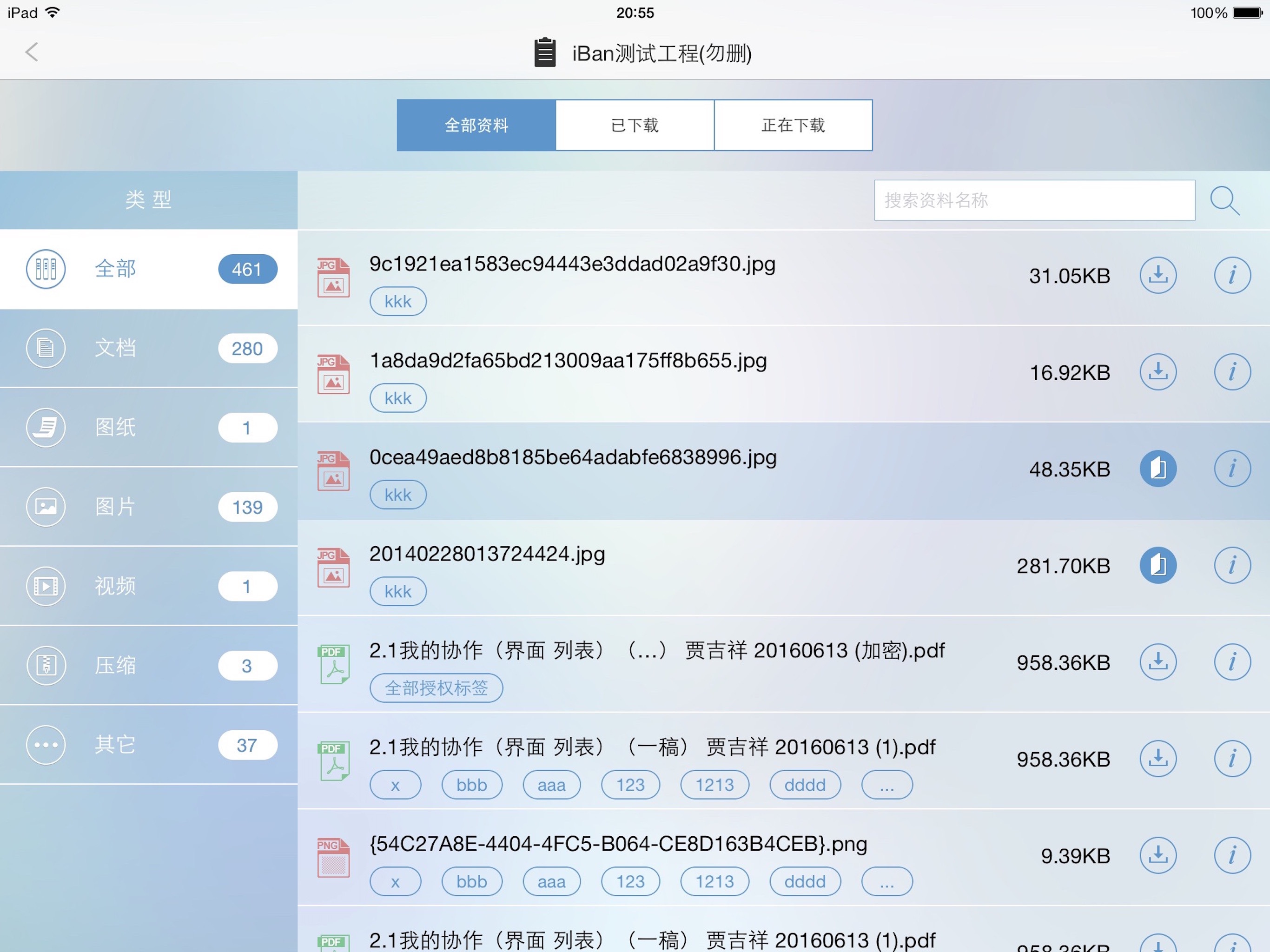This screenshot has width=1270, height=952.
Task: Tap the 视频 video category icon
Action: click(x=46, y=586)
